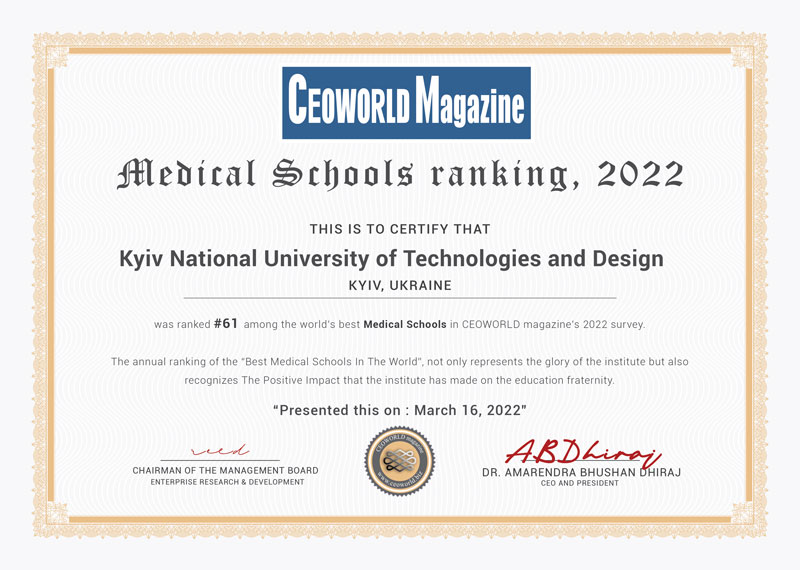
Task: Click the CEOWORLD Magazine logo banner
Action: (406, 103)
